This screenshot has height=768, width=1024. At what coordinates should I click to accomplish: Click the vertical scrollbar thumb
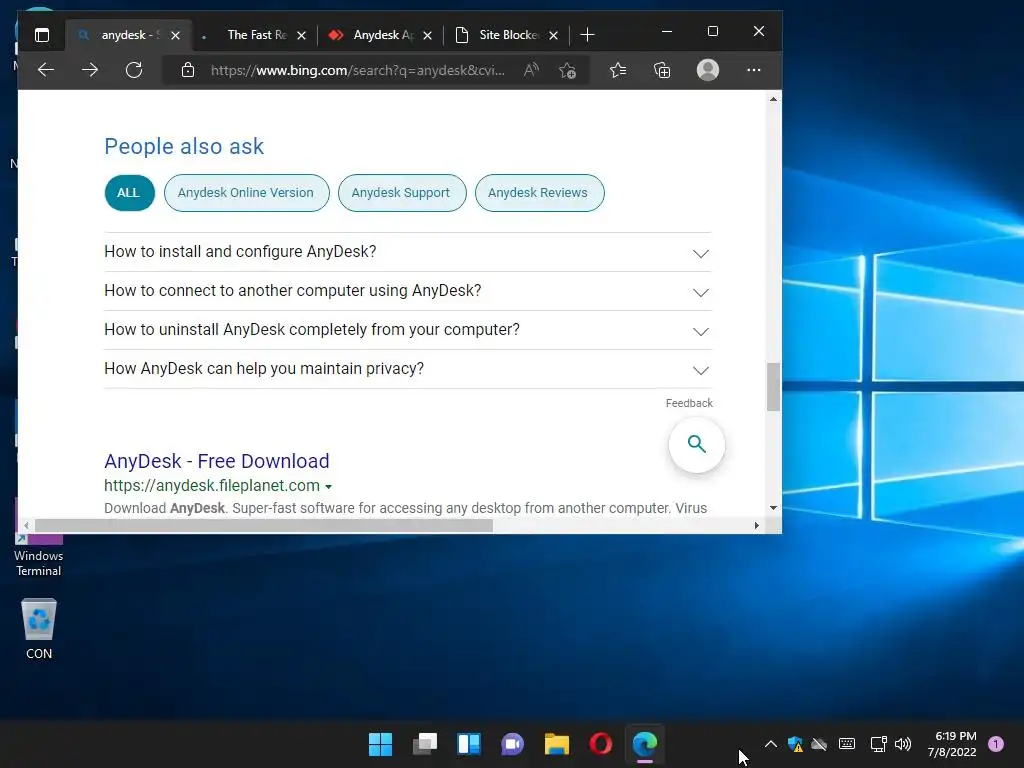[x=773, y=387]
